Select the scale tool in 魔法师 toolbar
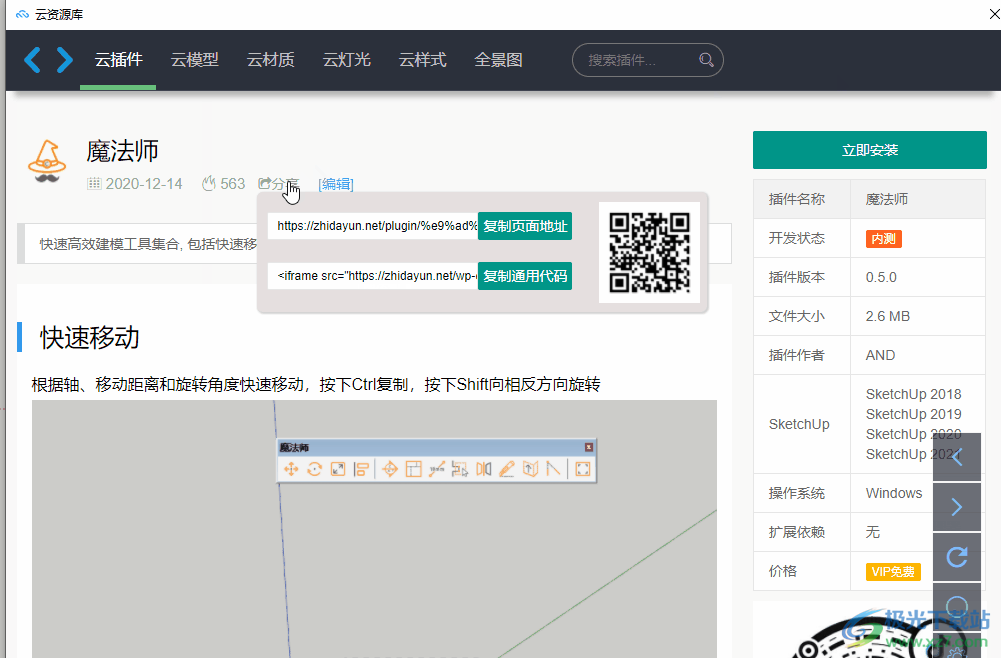This screenshot has height=658, width=1001. [338, 470]
